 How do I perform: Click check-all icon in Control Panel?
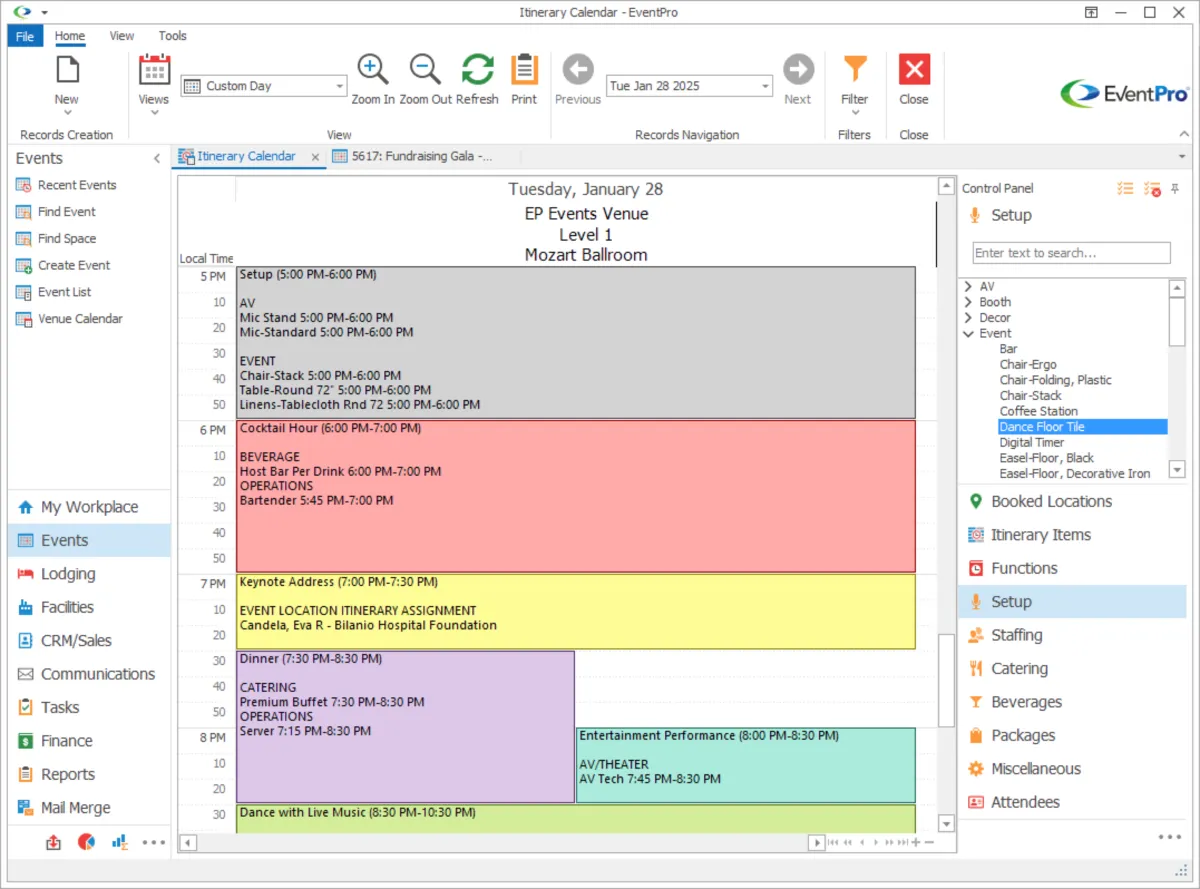(x=1125, y=189)
